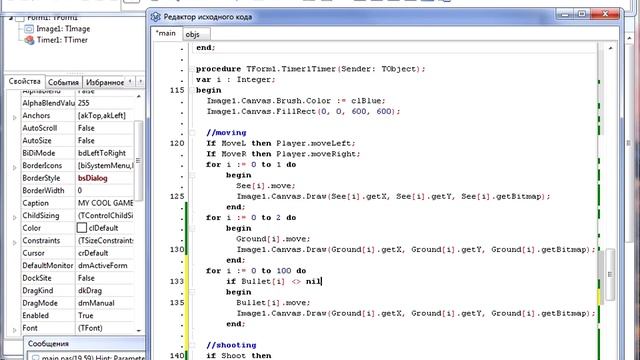Toggle fold at begin after Bullet nil check
Screen dimensions: 640x360
pyautogui.click(x=192, y=292)
